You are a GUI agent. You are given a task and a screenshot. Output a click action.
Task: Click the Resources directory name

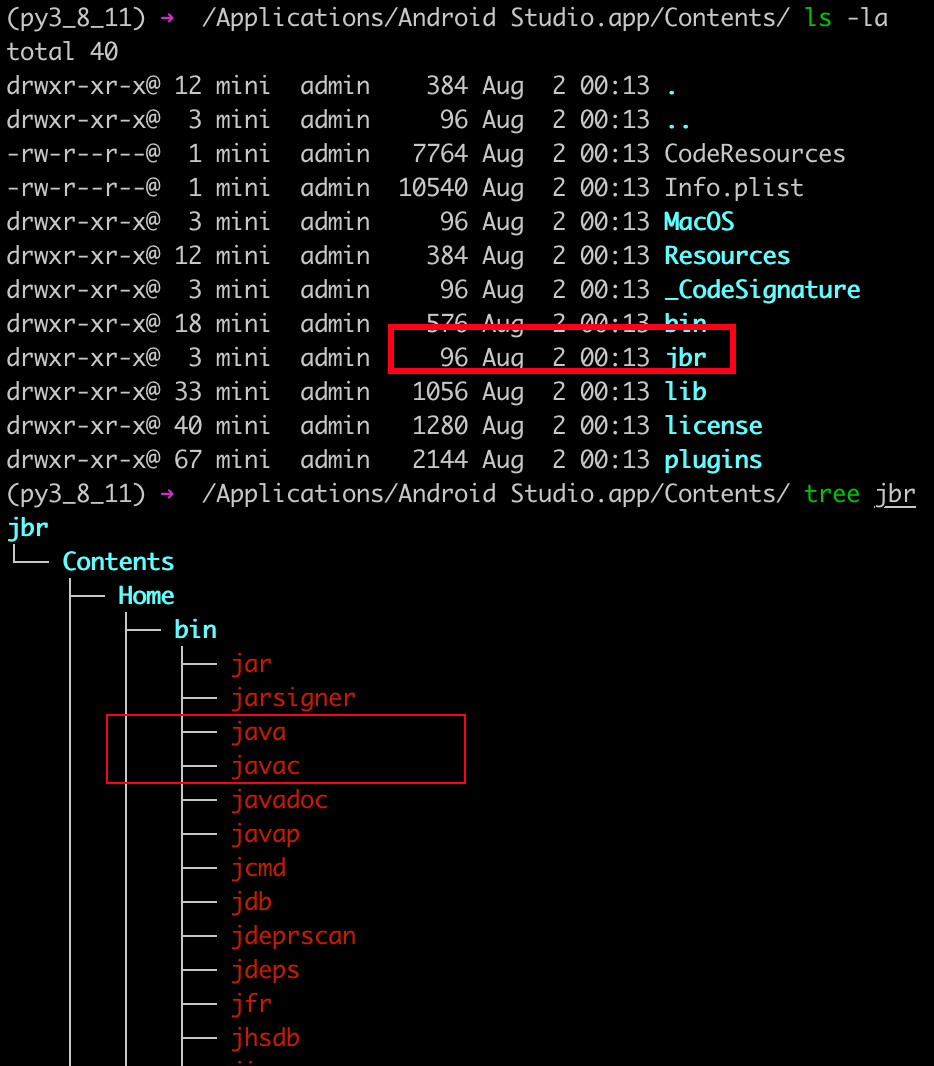click(x=727, y=256)
